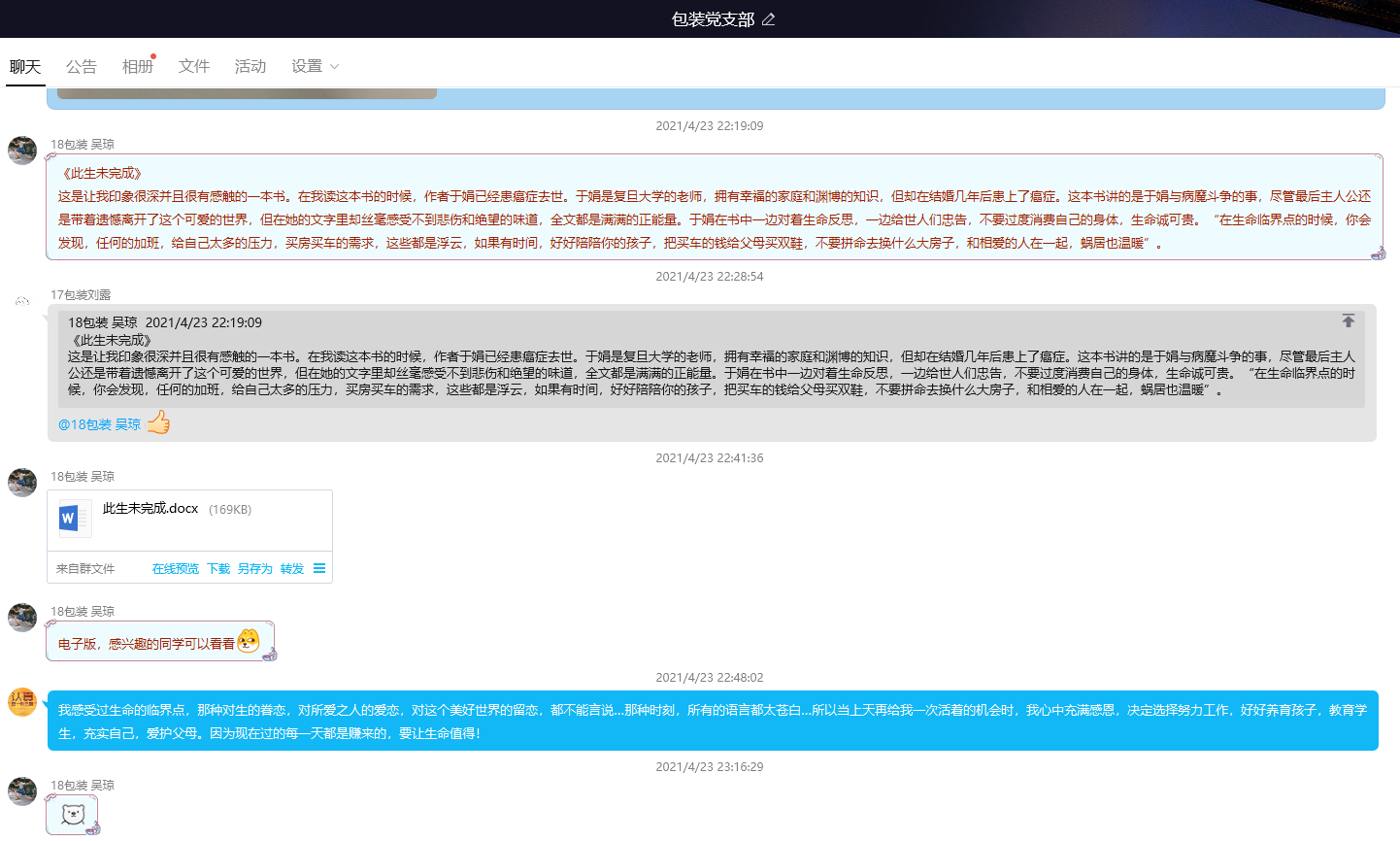Open file name 此生未完成.docx

[150, 509]
